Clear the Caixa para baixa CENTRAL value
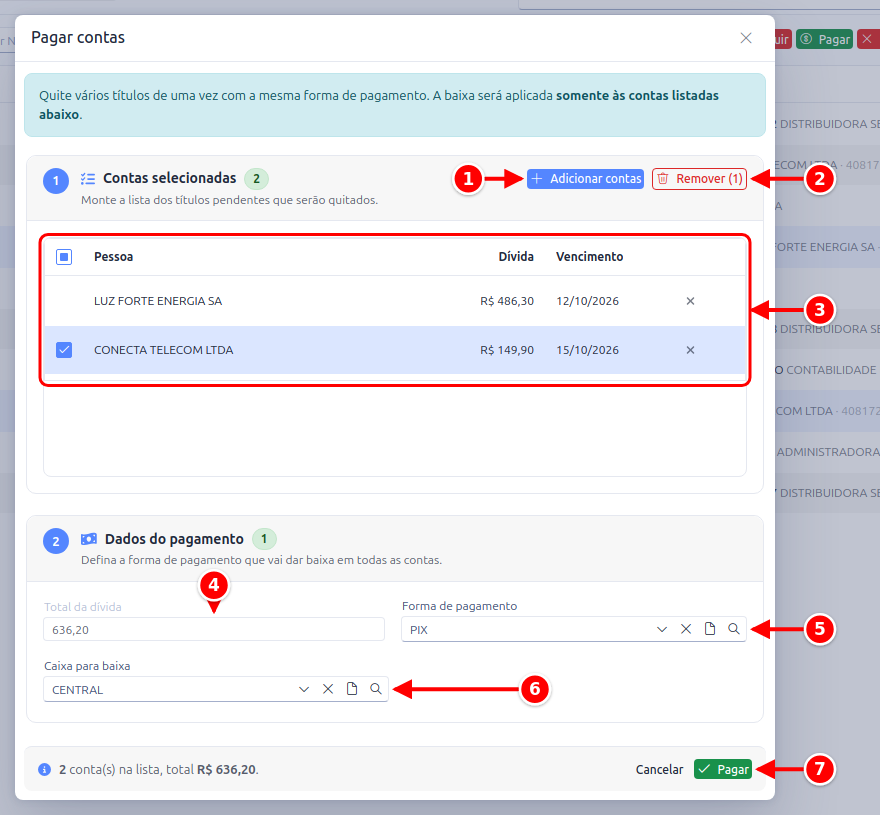880x815 pixels. tap(328, 689)
